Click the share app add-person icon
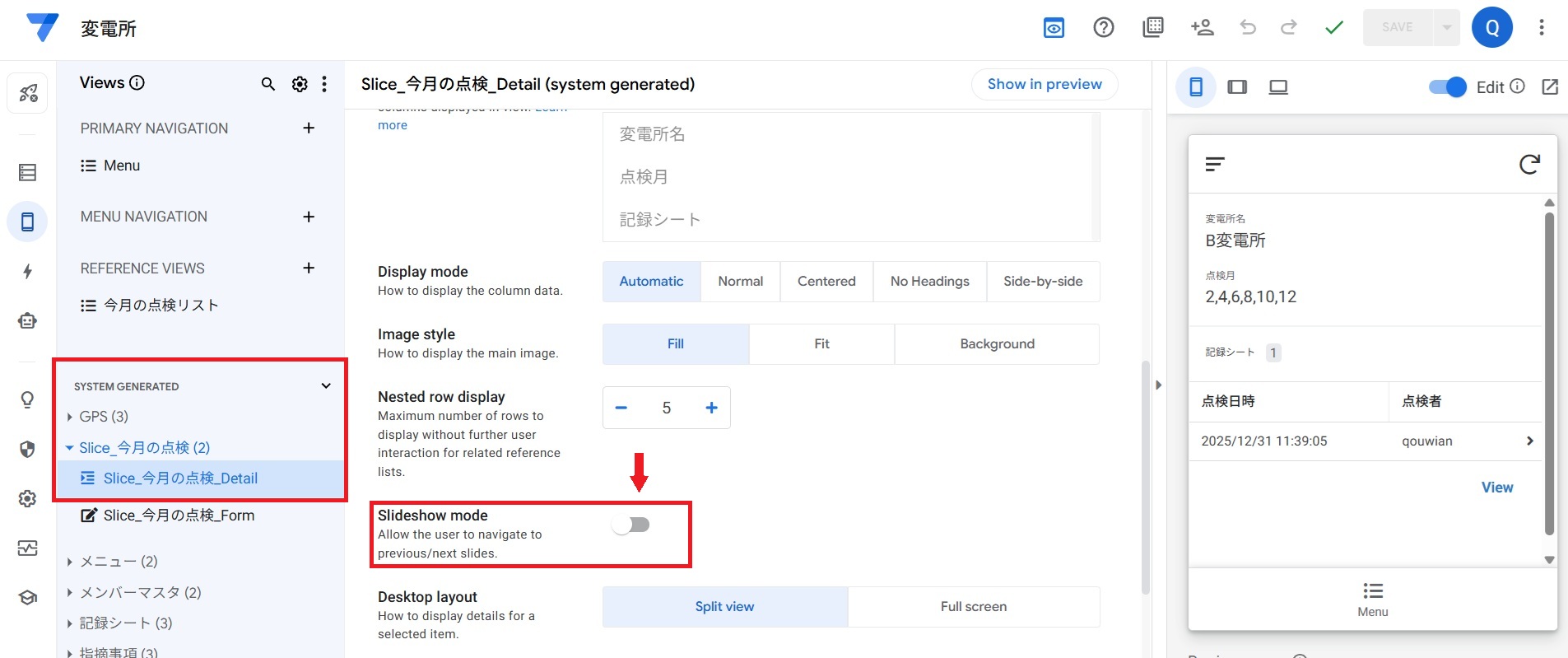Screen dimensions: 1568x658 [1202, 27]
